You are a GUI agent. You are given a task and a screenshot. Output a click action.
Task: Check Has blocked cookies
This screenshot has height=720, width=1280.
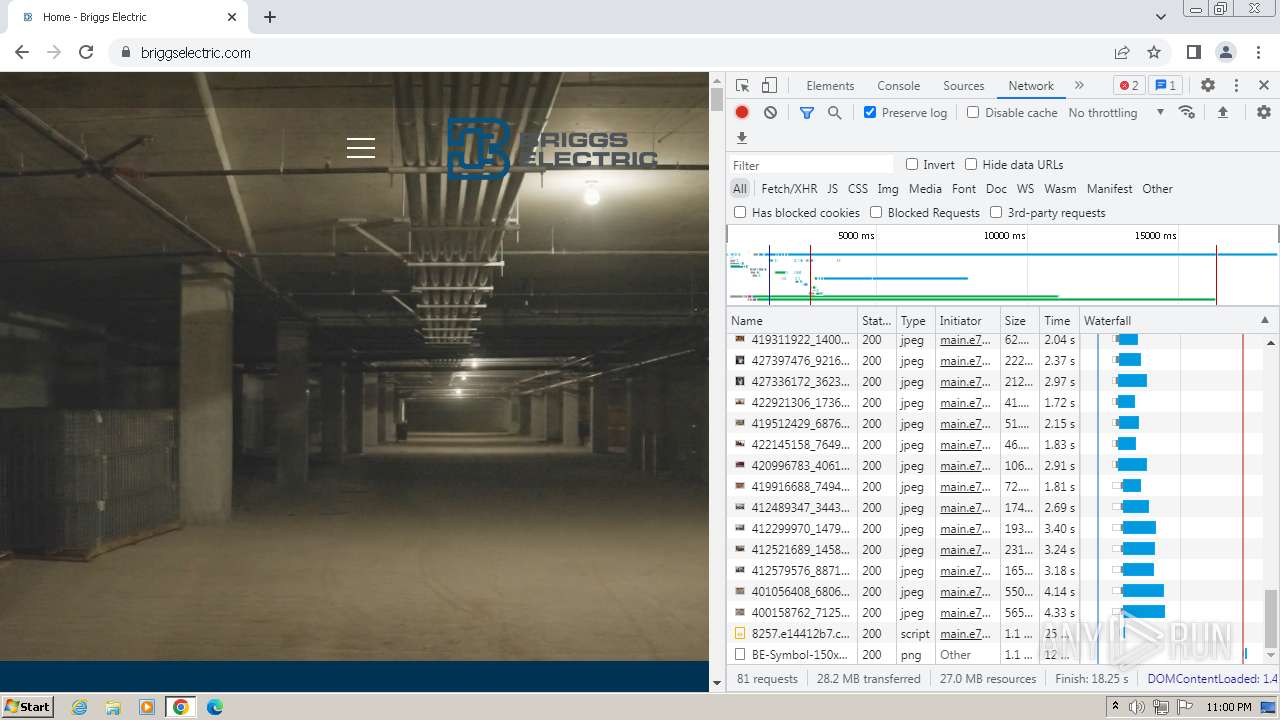click(x=740, y=212)
